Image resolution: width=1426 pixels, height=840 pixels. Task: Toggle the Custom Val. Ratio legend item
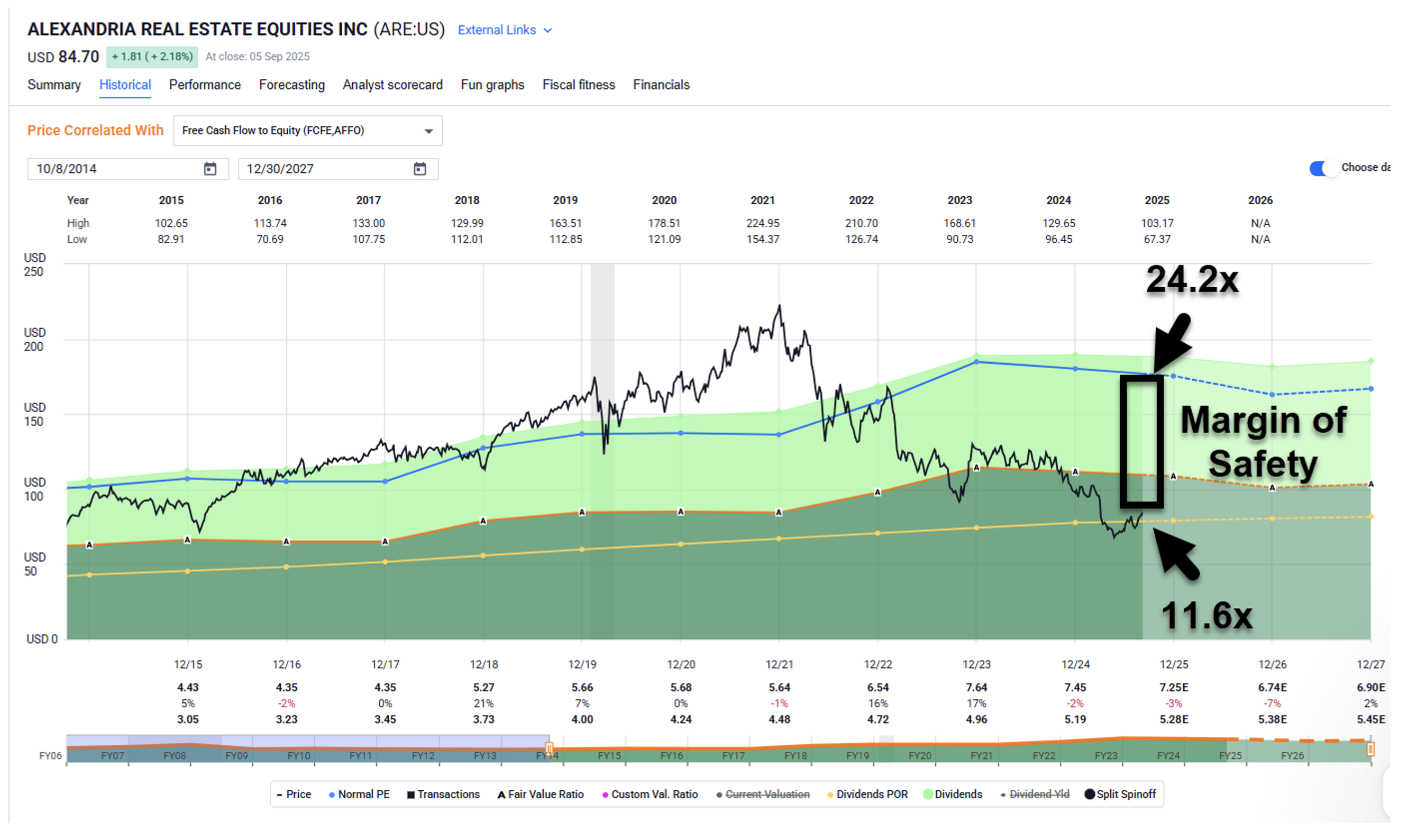[650, 795]
